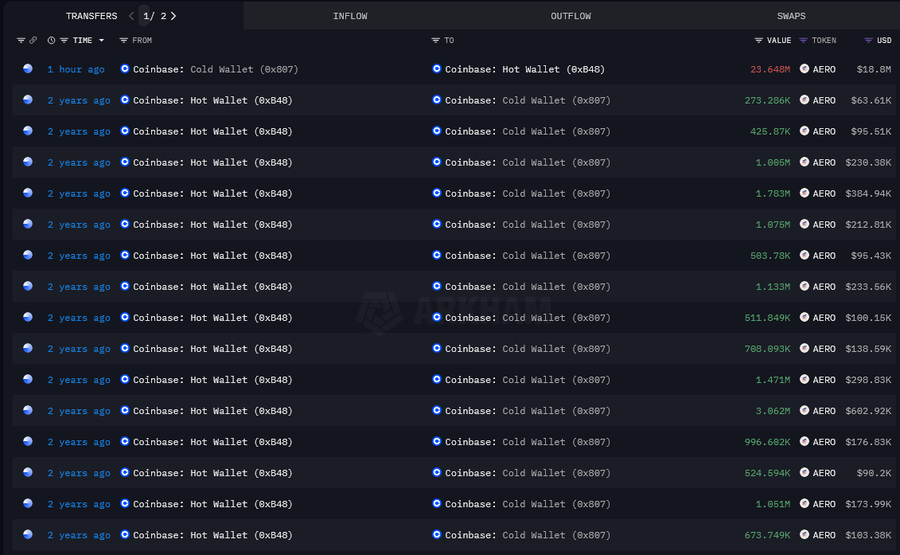Click the '1 hour ago' transaction timestamp
900x555 pixels.
(76, 70)
